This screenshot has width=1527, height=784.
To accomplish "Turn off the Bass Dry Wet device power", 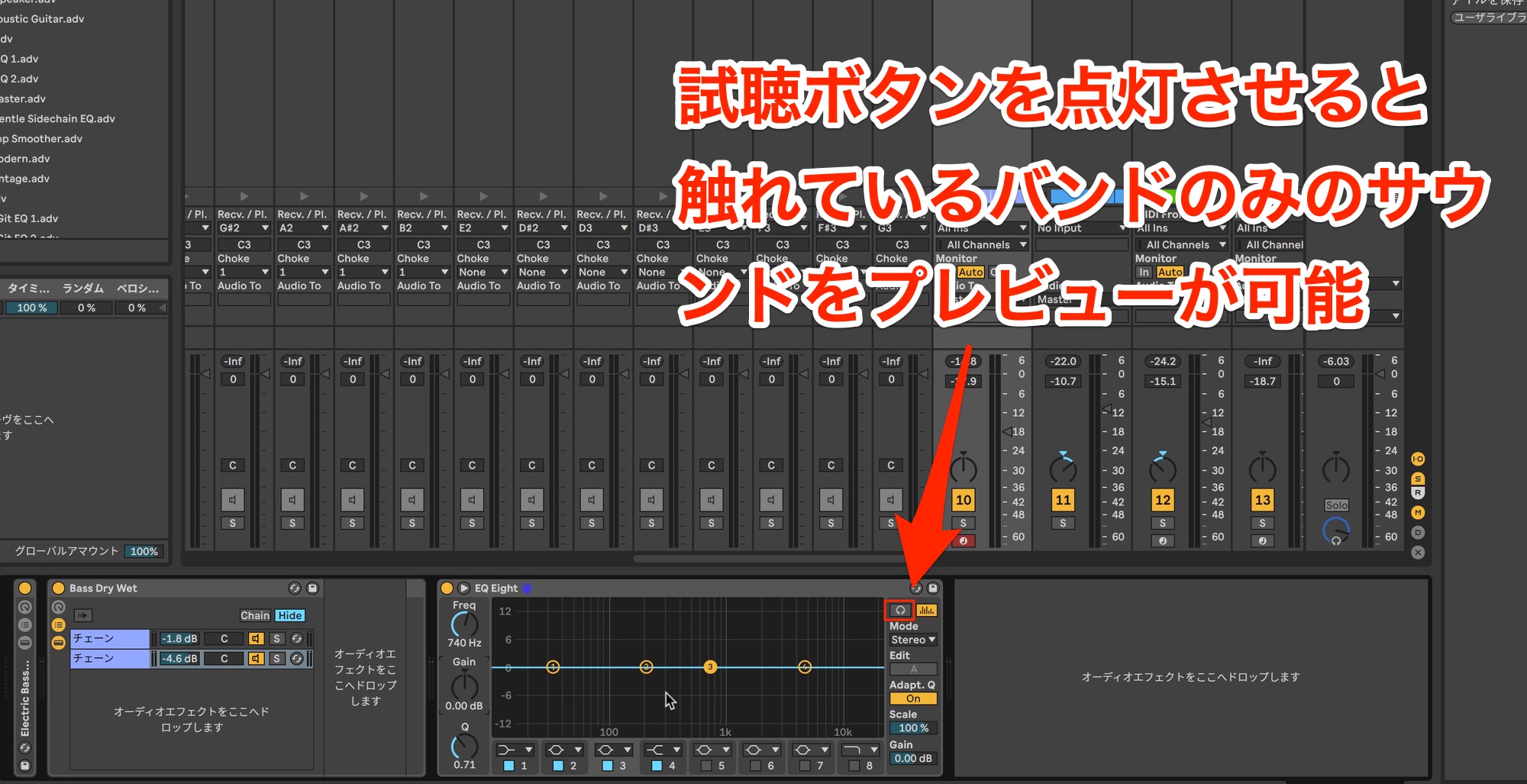I will [58, 588].
